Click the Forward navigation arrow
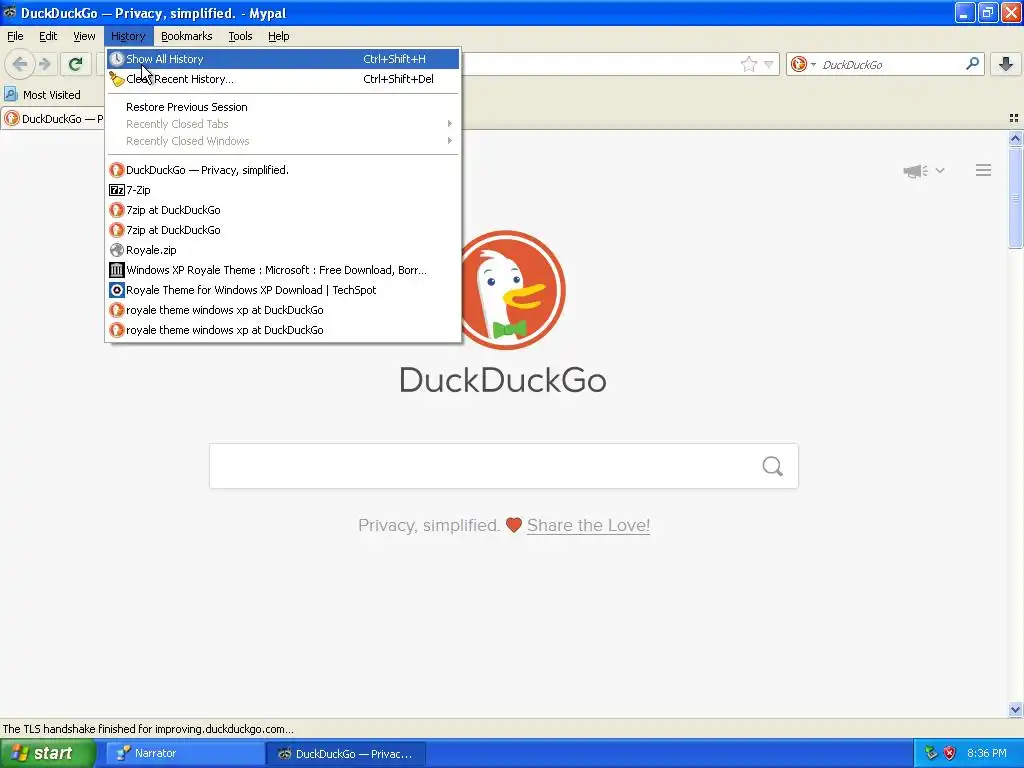 [x=44, y=64]
